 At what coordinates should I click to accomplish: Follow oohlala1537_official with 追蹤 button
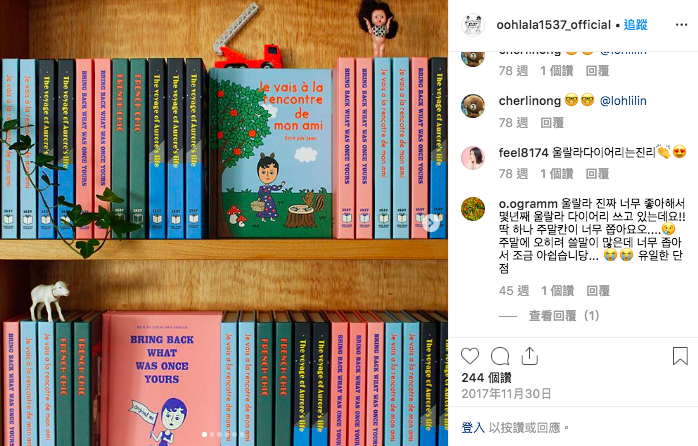coord(635,25)
